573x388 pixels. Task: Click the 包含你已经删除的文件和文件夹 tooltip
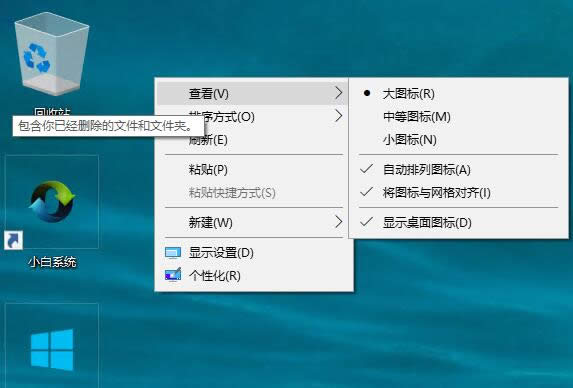pos(108,126)
